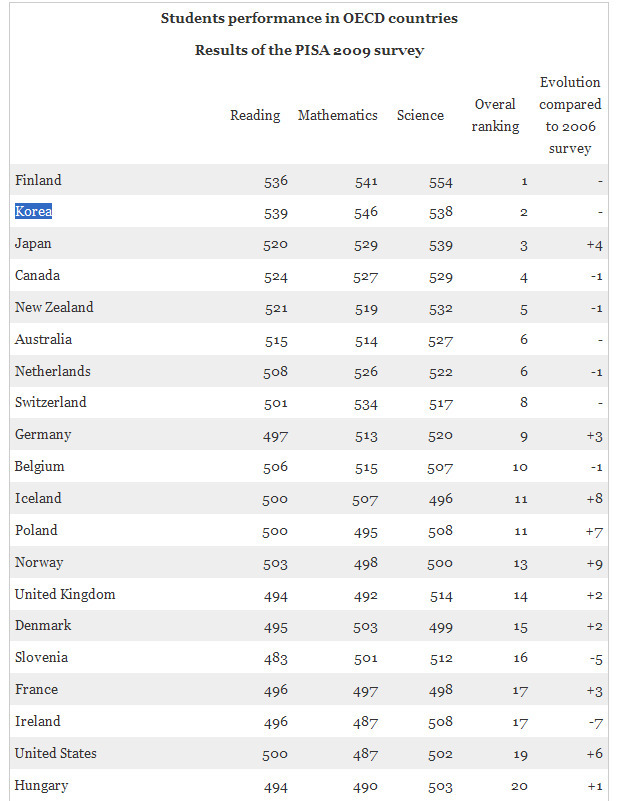Click Switzerland's mathematics score 534
The image size is (617, 801).
point(366,404)
